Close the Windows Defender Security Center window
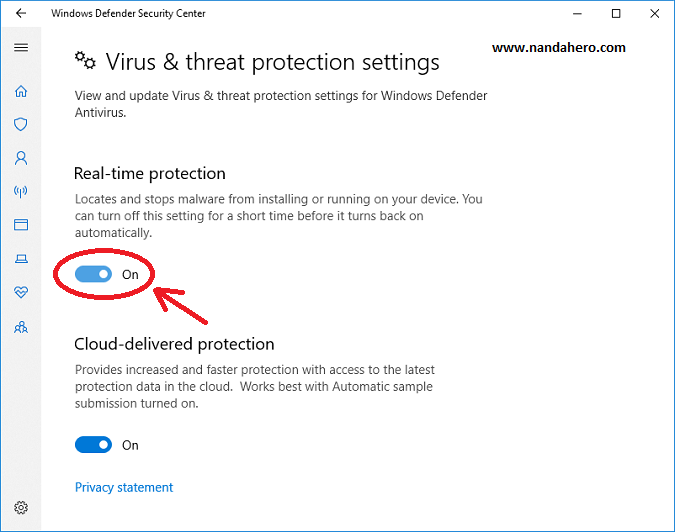675x532 pixels. click(x=653, y=14)
